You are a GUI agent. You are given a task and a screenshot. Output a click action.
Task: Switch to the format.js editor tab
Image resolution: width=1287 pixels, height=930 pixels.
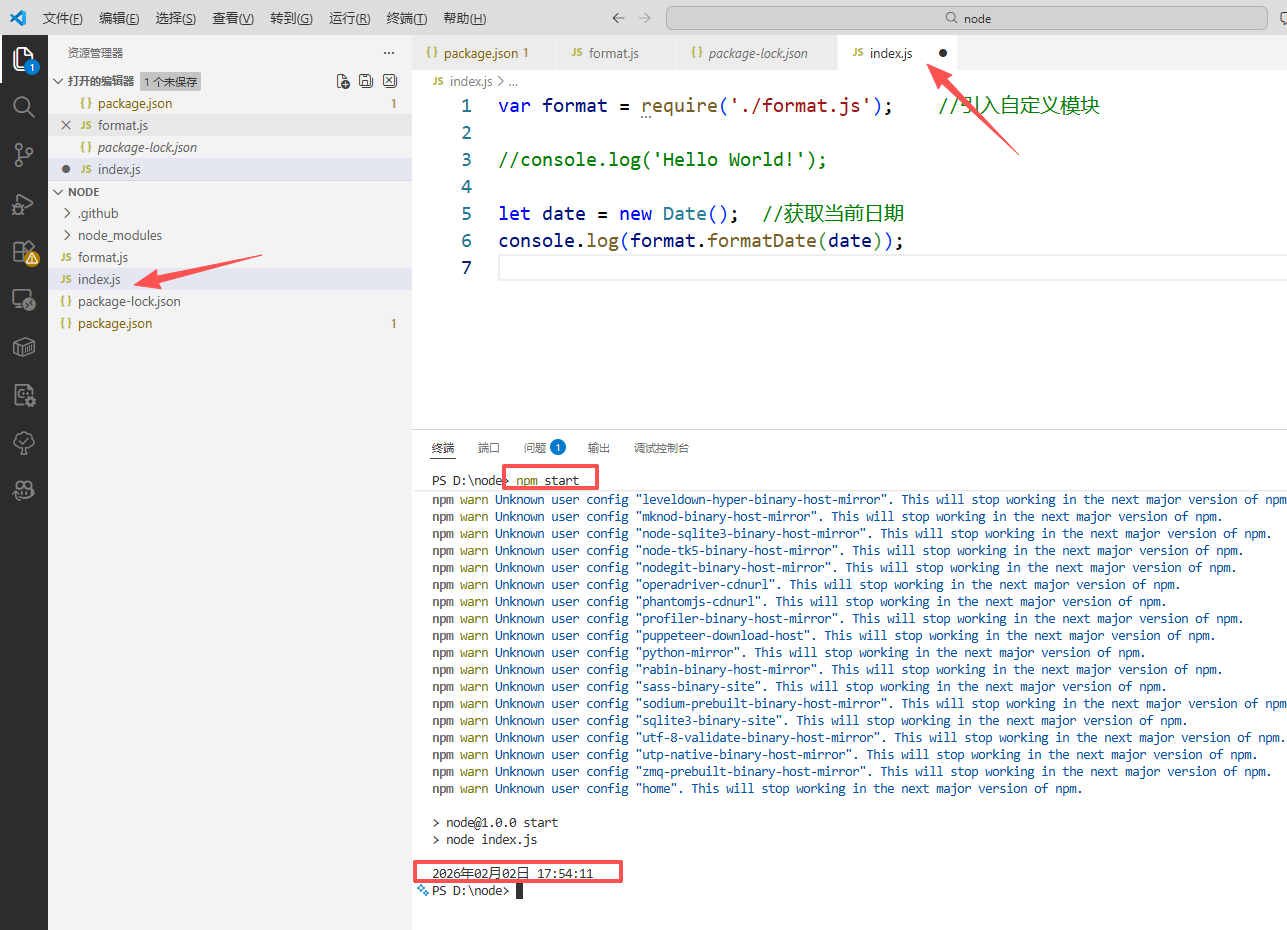[x=613, y=53]
